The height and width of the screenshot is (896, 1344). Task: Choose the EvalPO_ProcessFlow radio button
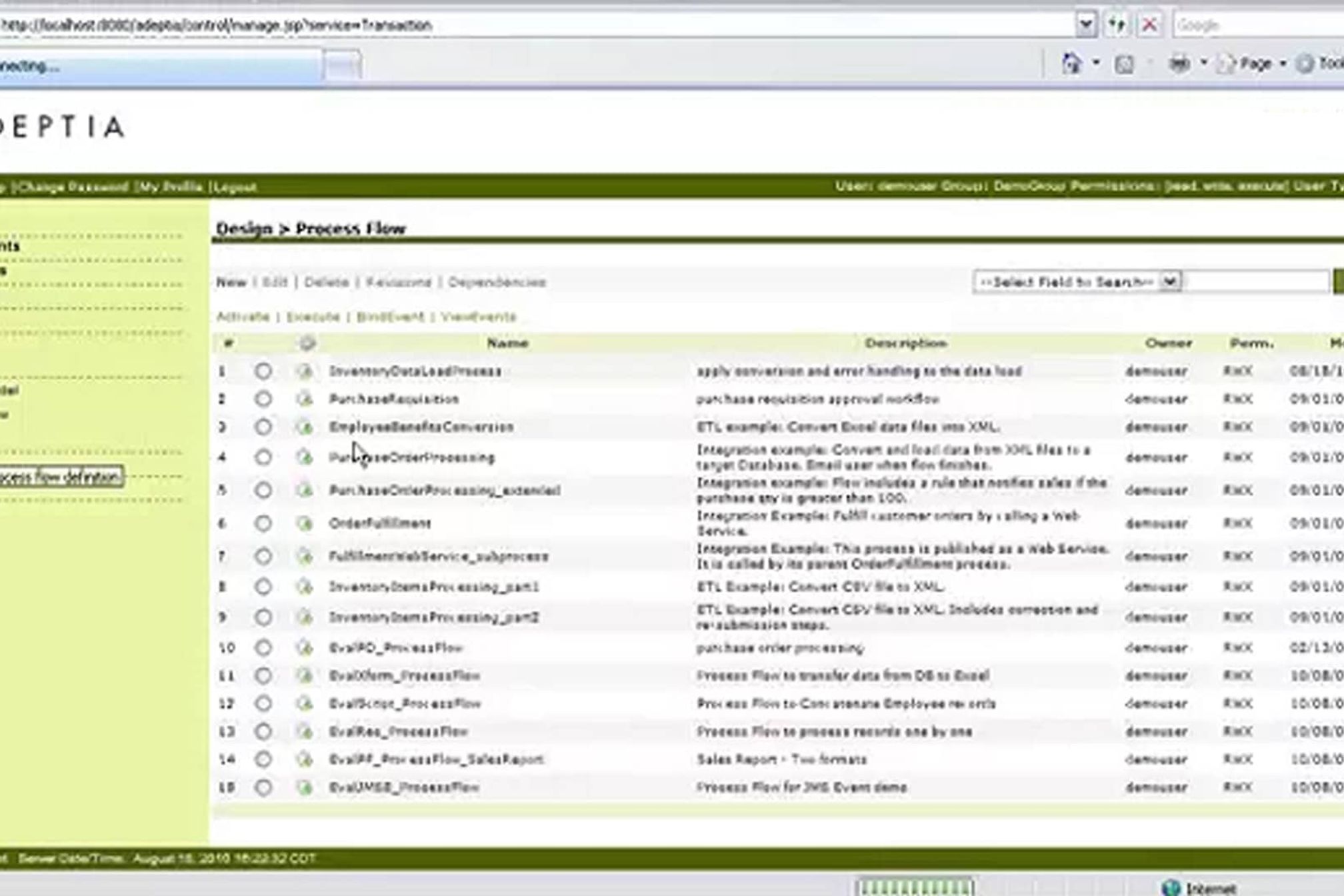pos(263,648)
